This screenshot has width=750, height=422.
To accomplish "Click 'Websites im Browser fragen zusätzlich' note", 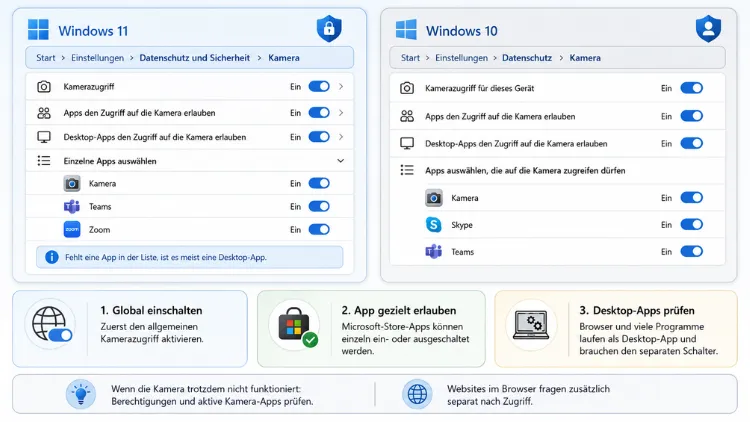I will click(529, 395).
